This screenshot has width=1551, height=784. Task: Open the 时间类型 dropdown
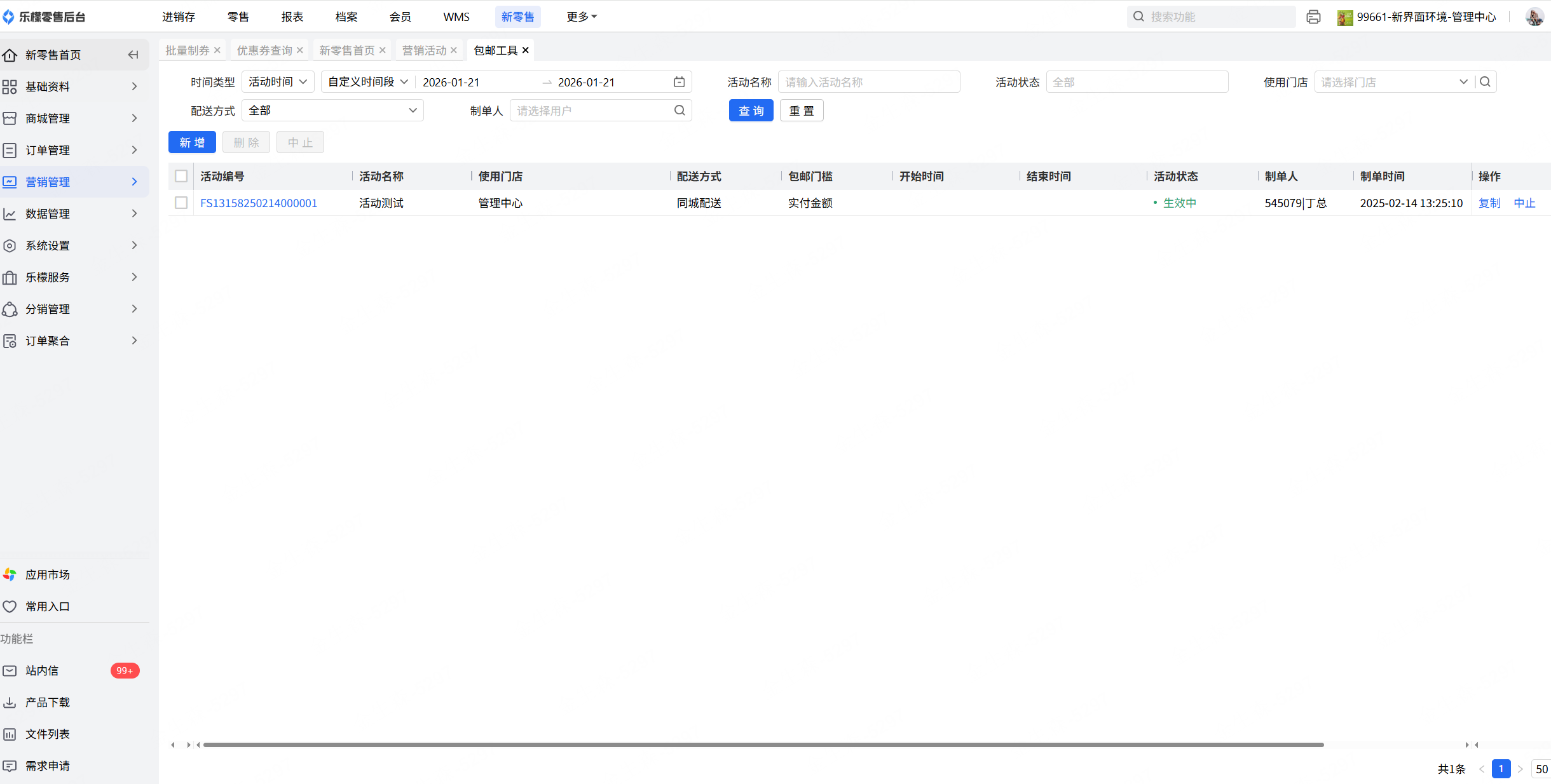point(278,82)
